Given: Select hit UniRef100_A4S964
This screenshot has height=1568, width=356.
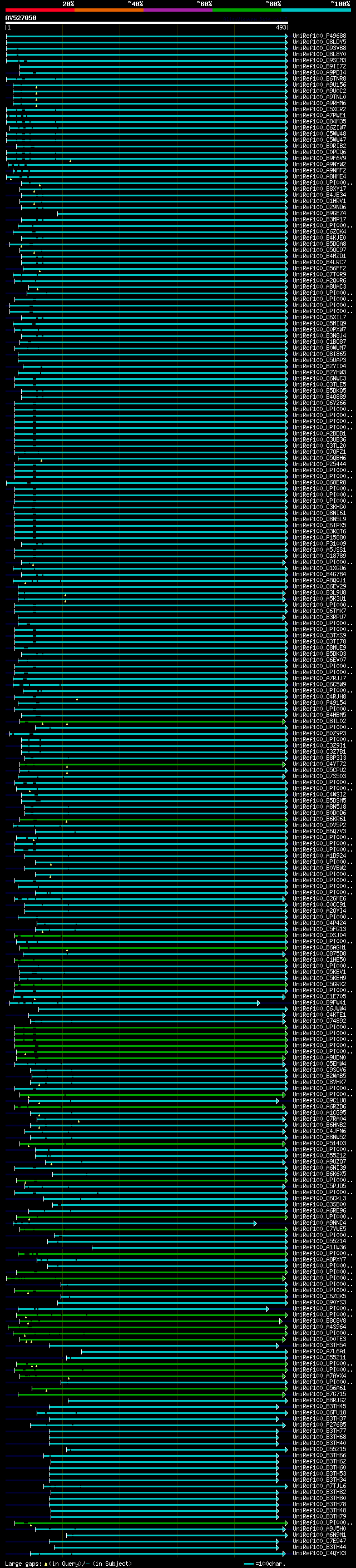Looking at the screenshot, I should click(319, 1327).
